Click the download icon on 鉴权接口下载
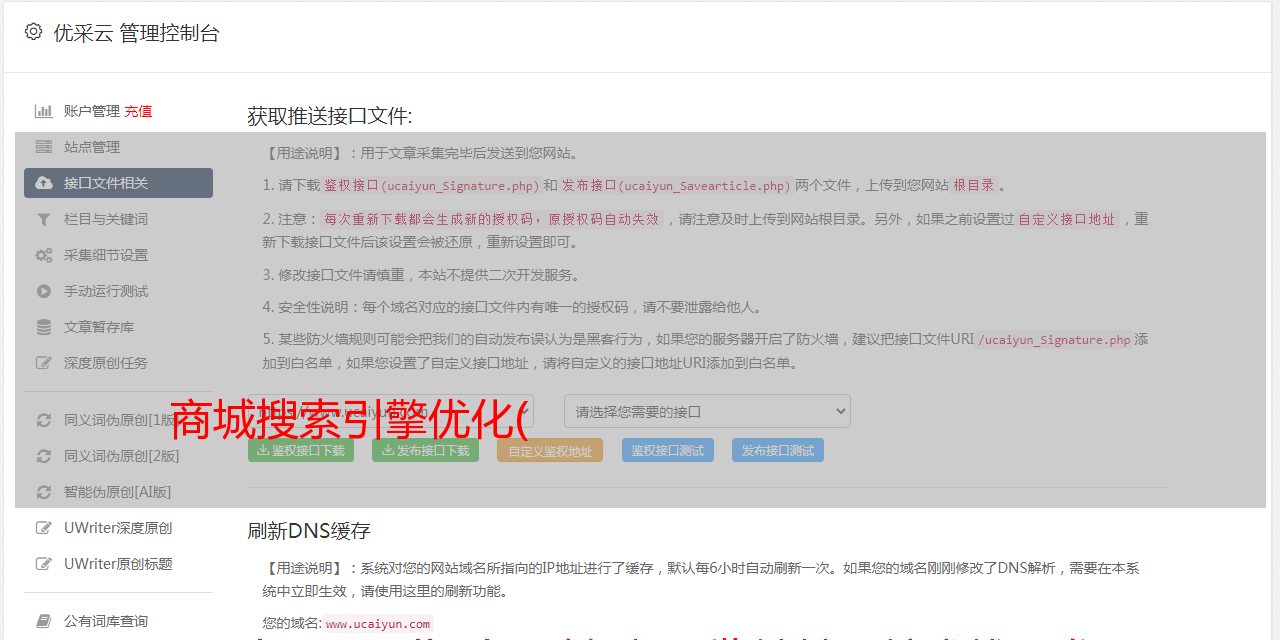This screenshot has height=640, width=1280. [x=263, y=450]
